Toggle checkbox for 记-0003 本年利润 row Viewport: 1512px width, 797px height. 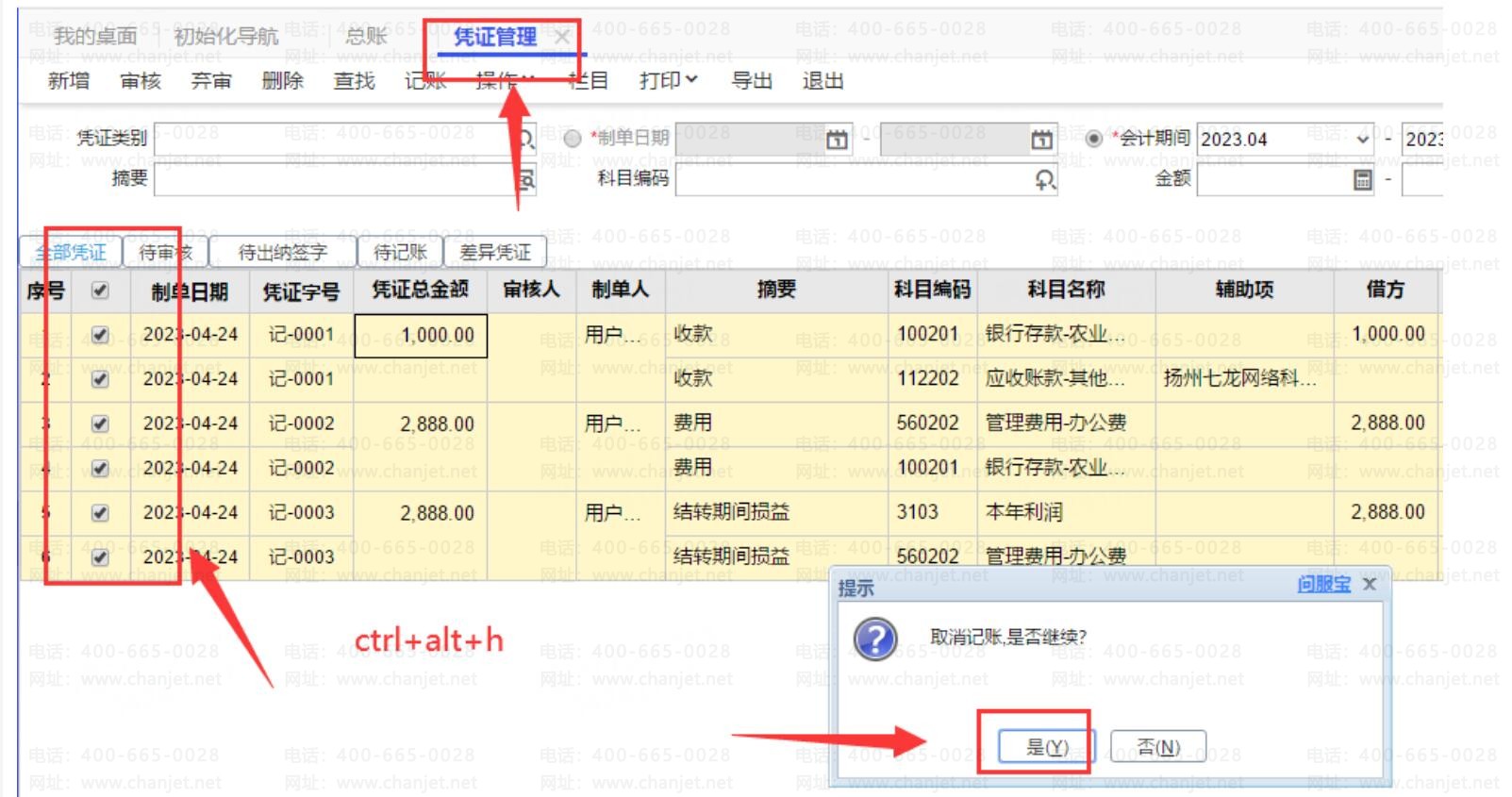pos(100,513)
